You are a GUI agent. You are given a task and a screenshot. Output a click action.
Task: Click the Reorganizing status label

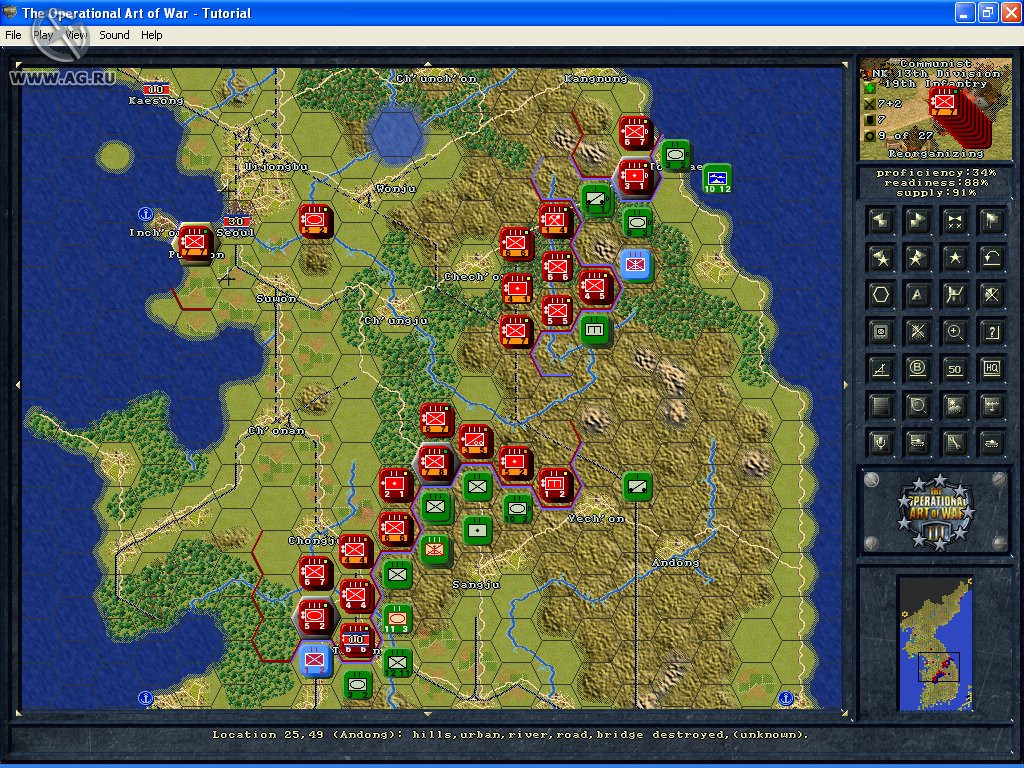pyautogui.click(x=936, y=153)
